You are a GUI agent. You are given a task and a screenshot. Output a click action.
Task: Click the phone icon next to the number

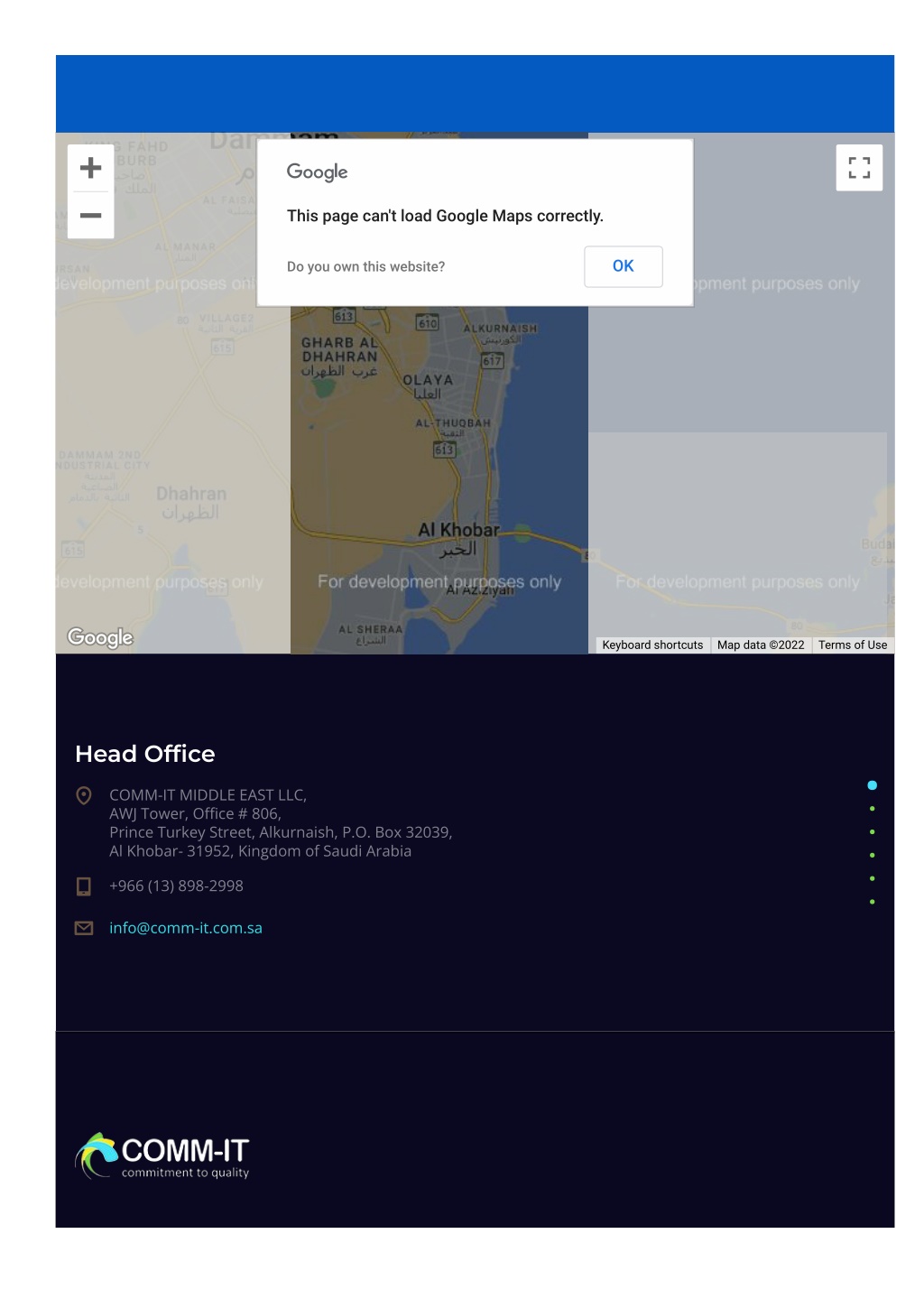[84, 886]
